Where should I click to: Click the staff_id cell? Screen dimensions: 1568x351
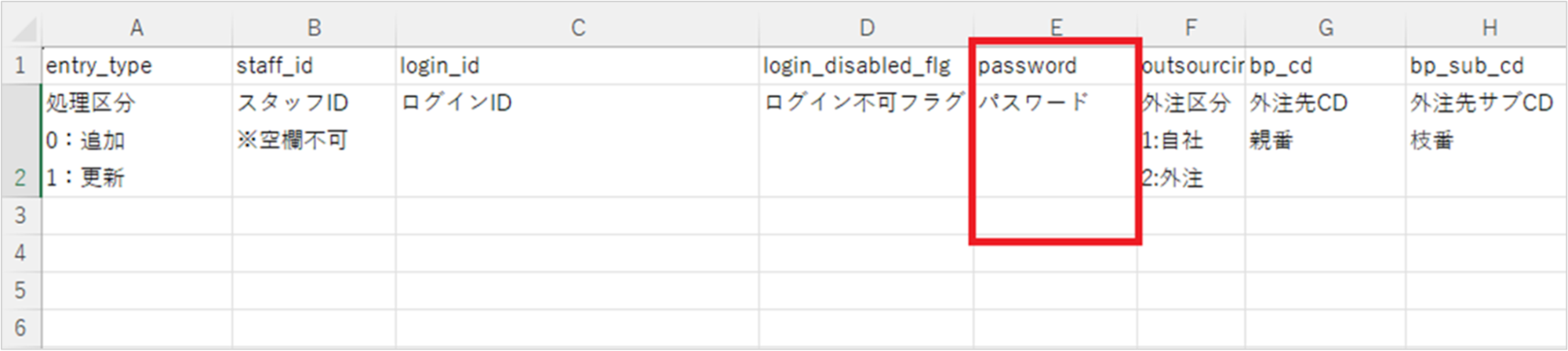314,66
